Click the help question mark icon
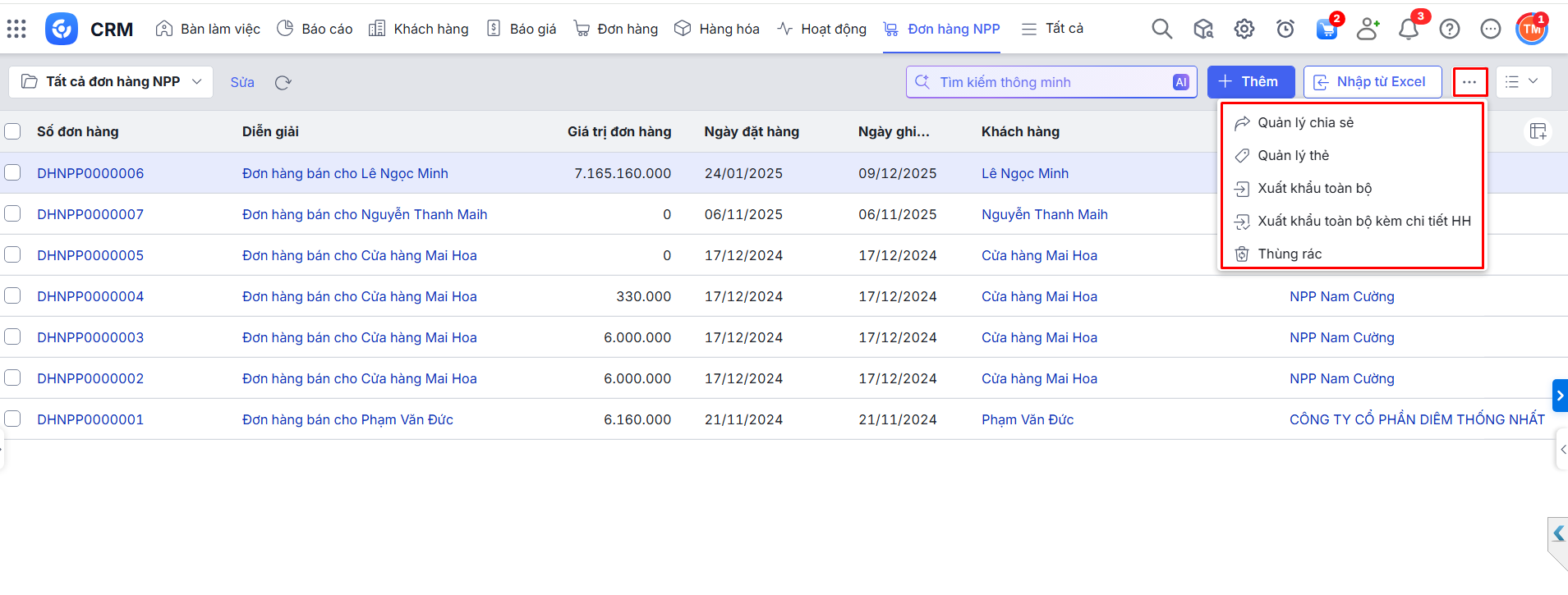This screenshot has width=1568, height=595. point(1450,30)
